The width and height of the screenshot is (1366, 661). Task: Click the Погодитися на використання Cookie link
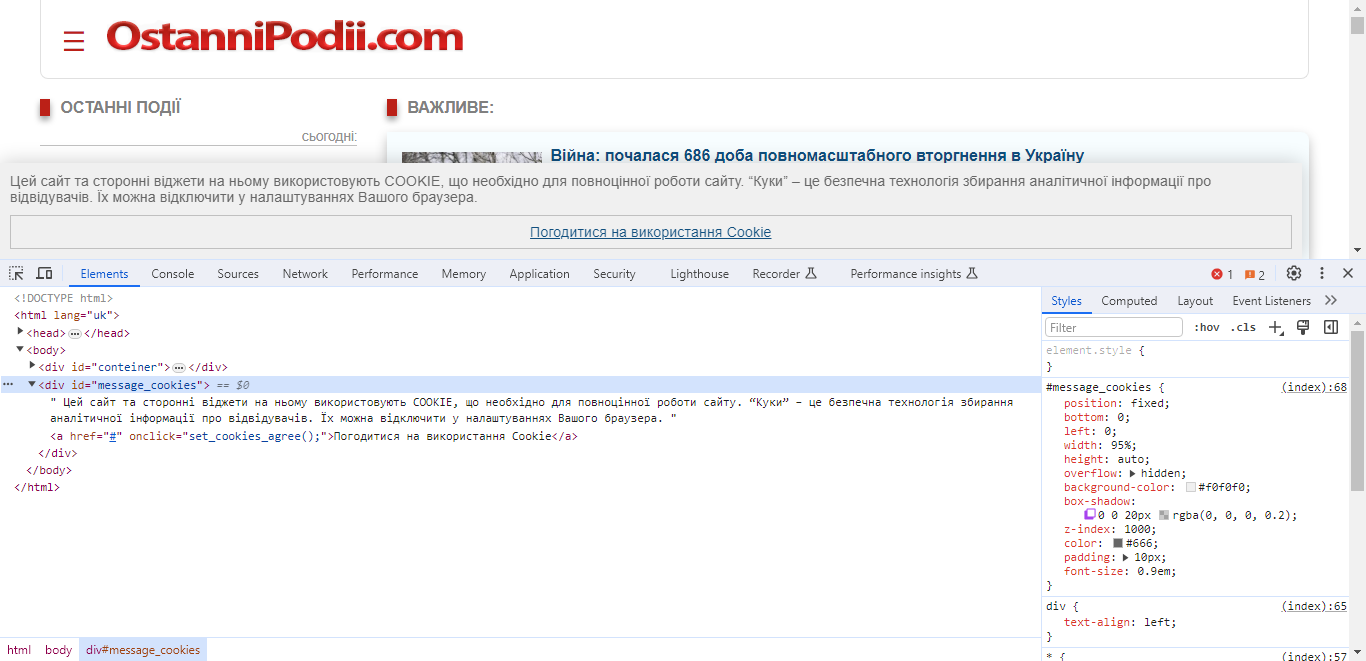click(650, 231)
